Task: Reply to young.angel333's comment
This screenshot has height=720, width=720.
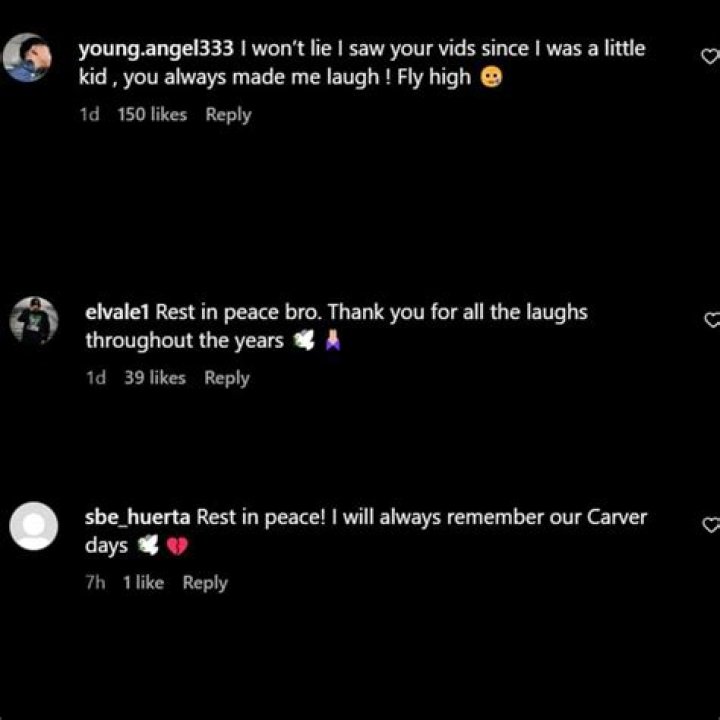Action: (x=228, y=114)
